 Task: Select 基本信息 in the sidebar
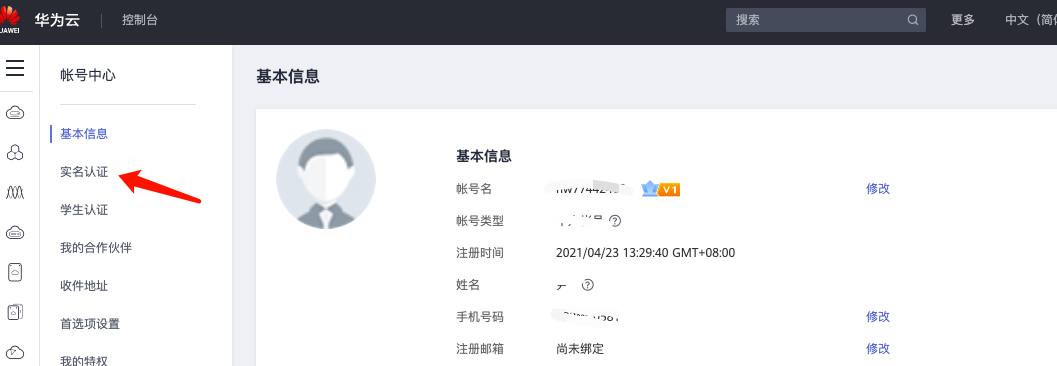tap(84, 133)
